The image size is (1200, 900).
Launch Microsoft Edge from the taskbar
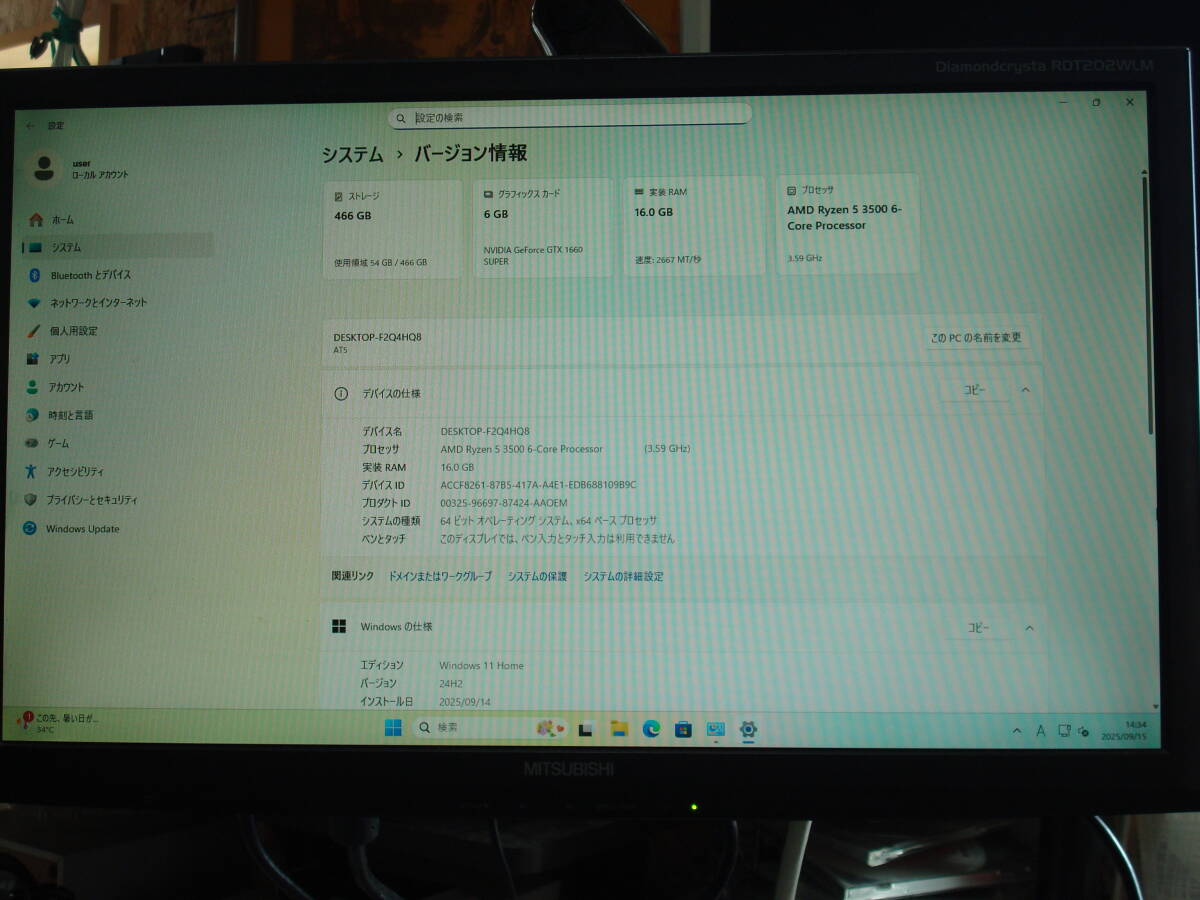coord(651,729)
